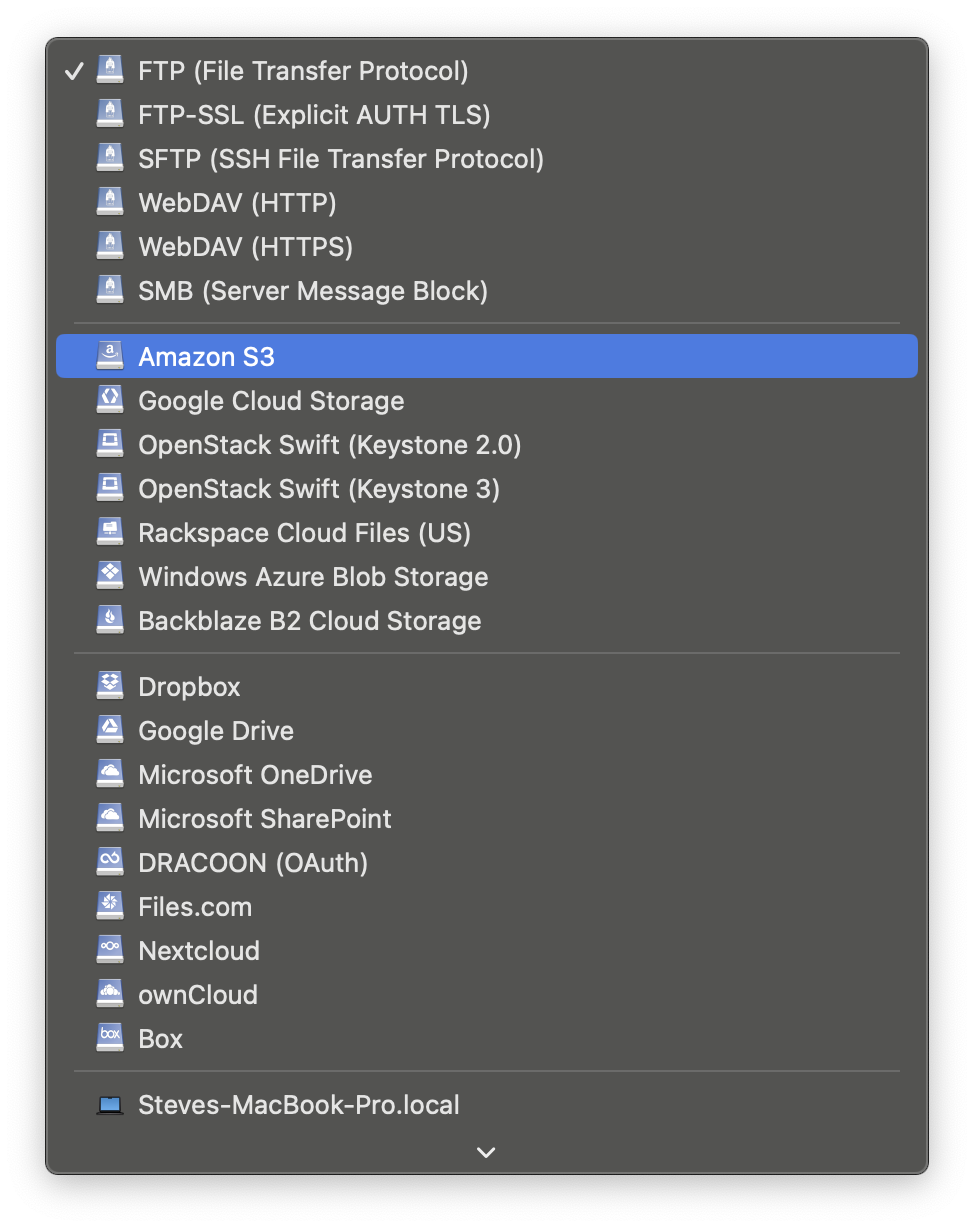Select SMB (Server Message Block)

click(x=487, y=290)
